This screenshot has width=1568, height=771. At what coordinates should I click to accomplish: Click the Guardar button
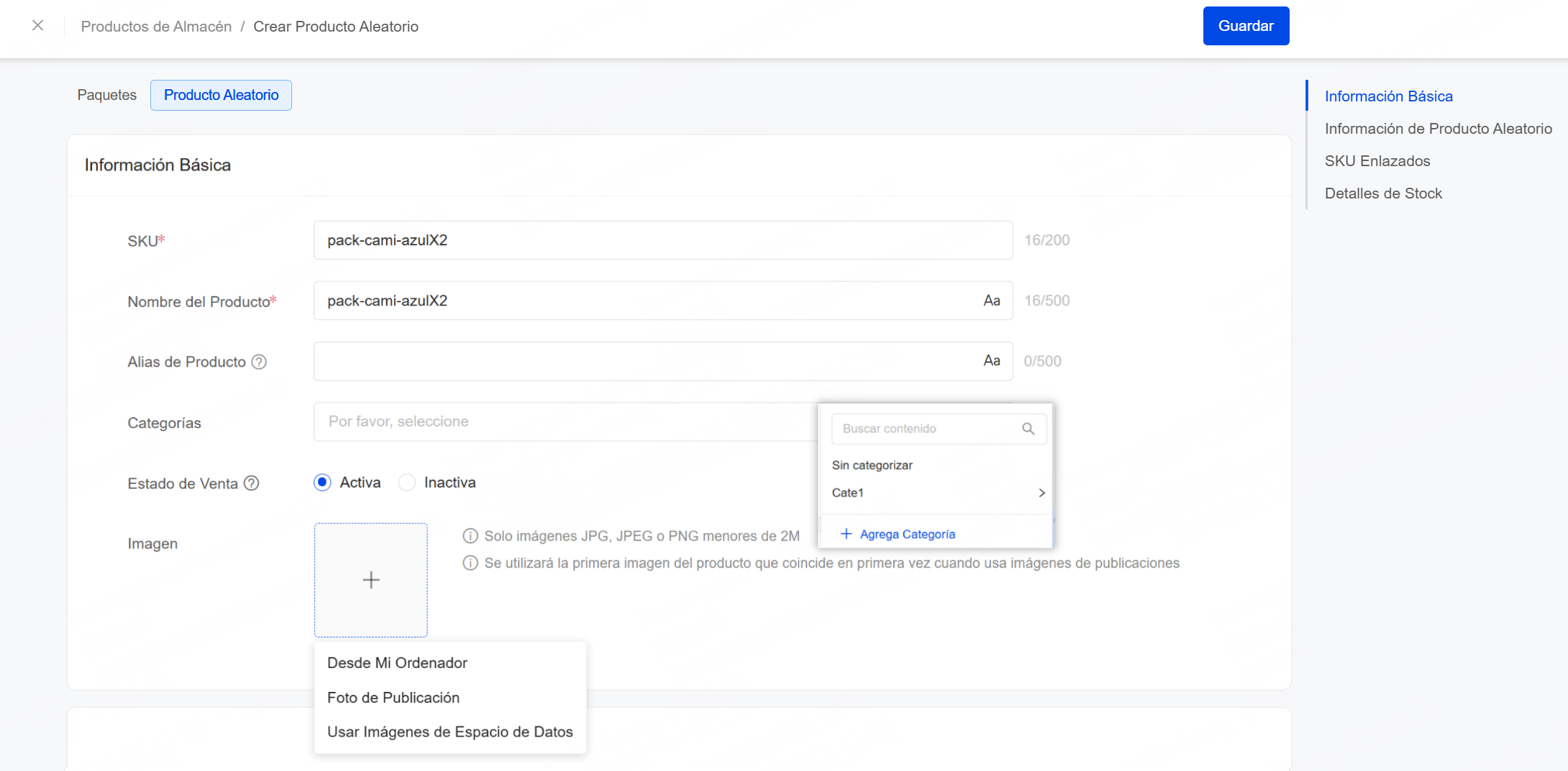(1246, 26)
